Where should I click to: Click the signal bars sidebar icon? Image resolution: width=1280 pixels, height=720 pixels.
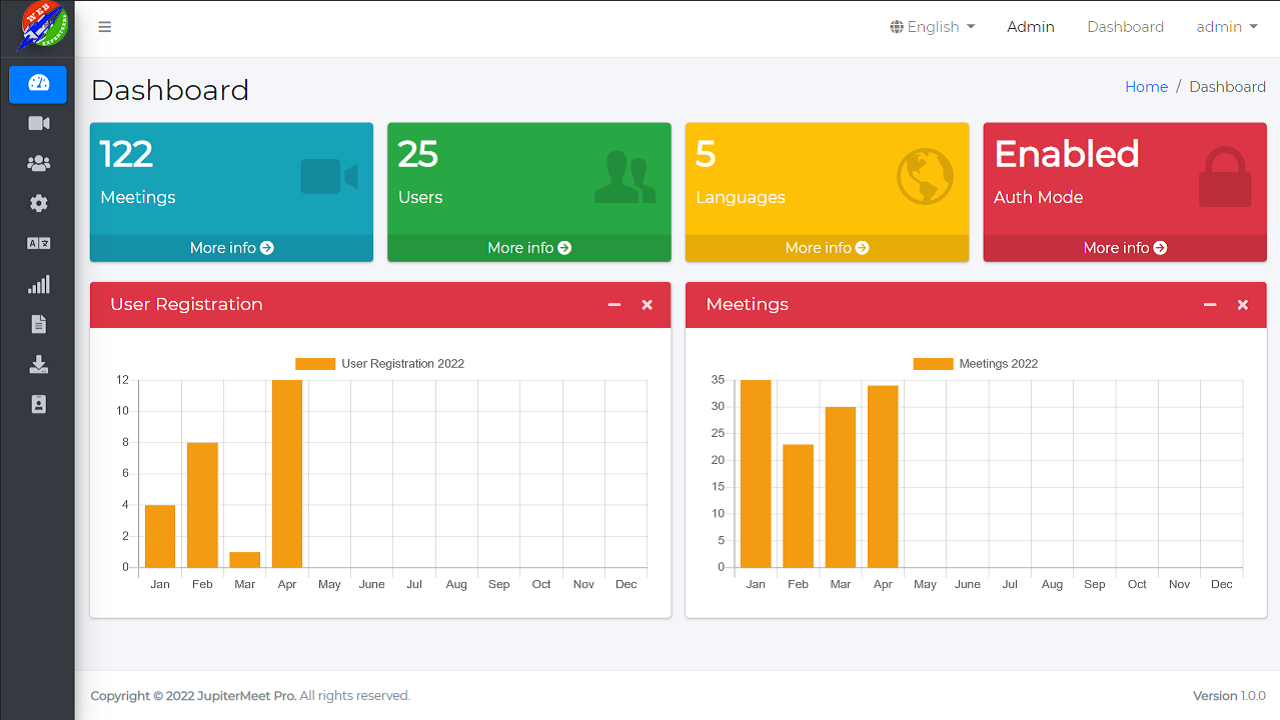(x=38, y=285)
